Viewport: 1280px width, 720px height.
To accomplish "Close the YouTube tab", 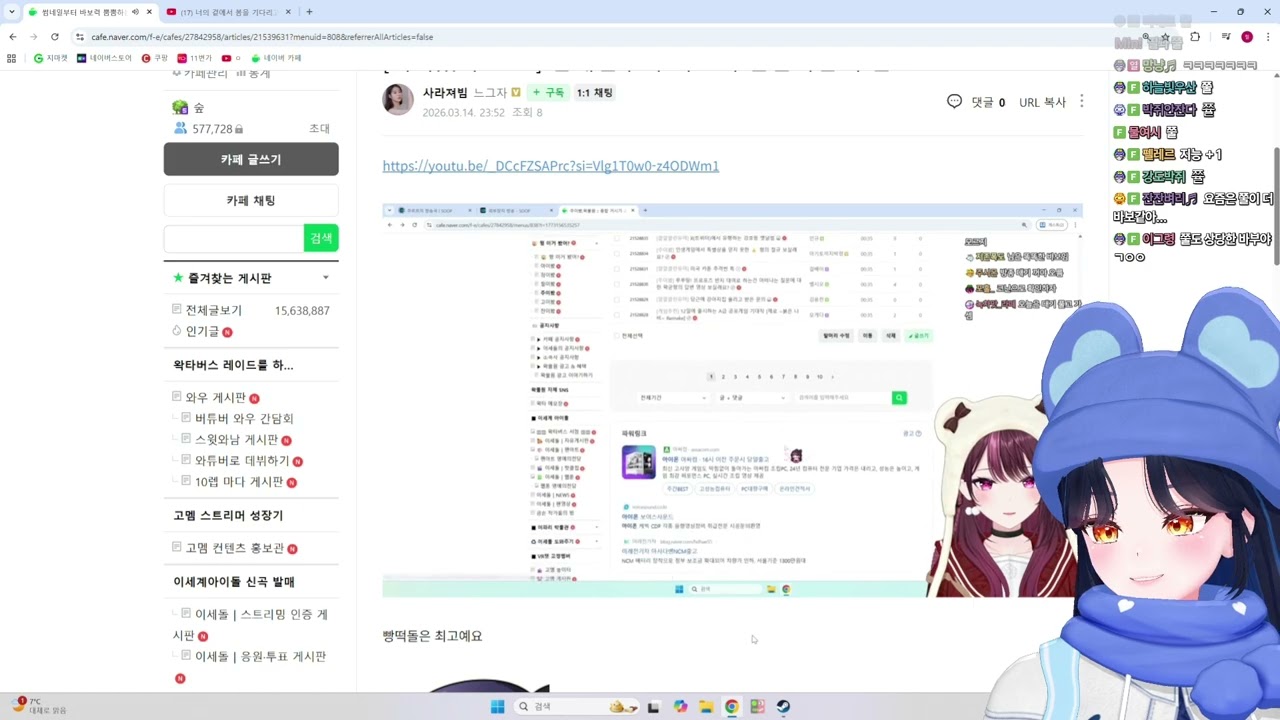I will (x=288, y=12).
